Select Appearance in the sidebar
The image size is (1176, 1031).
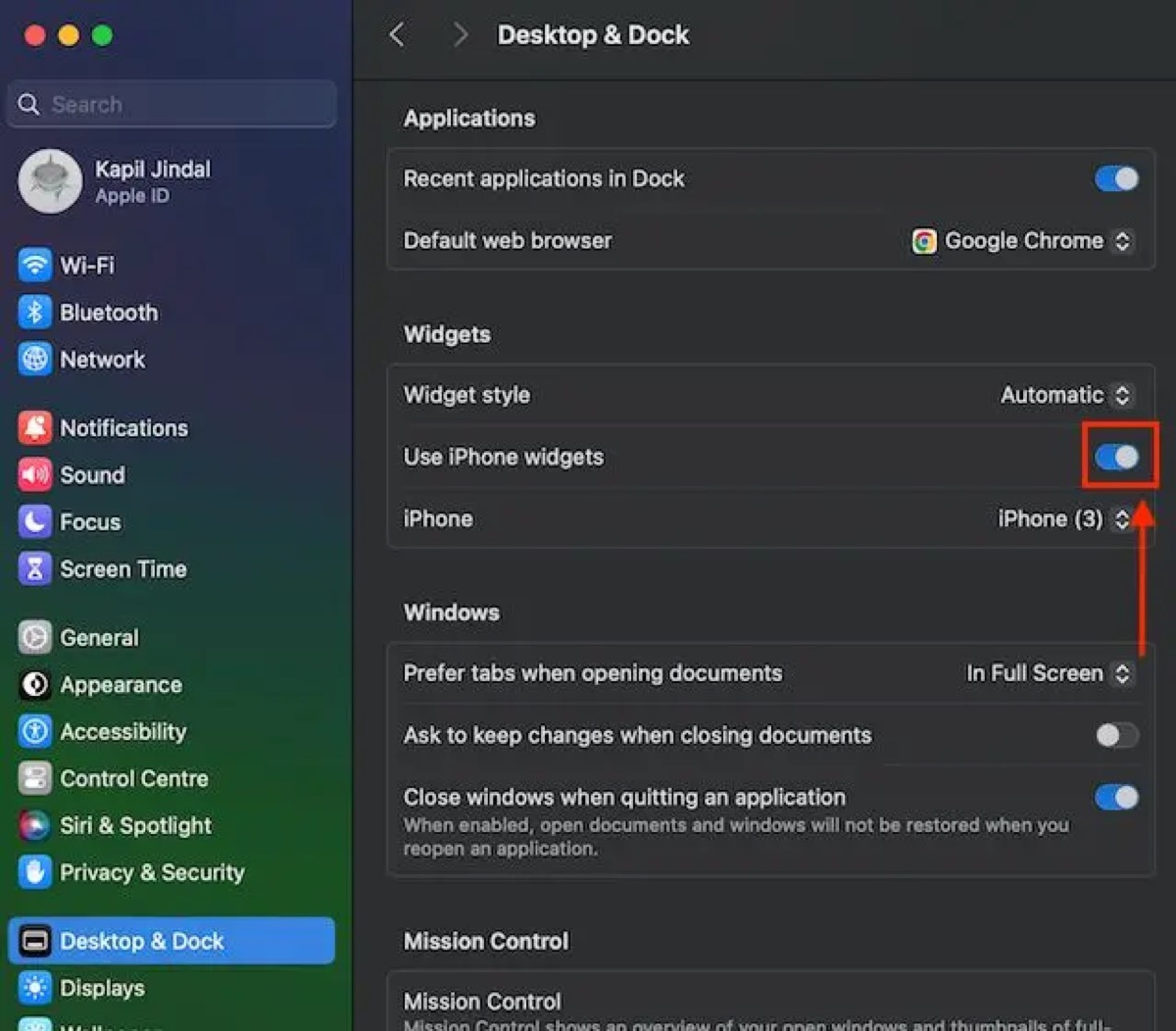click(171, 684)
